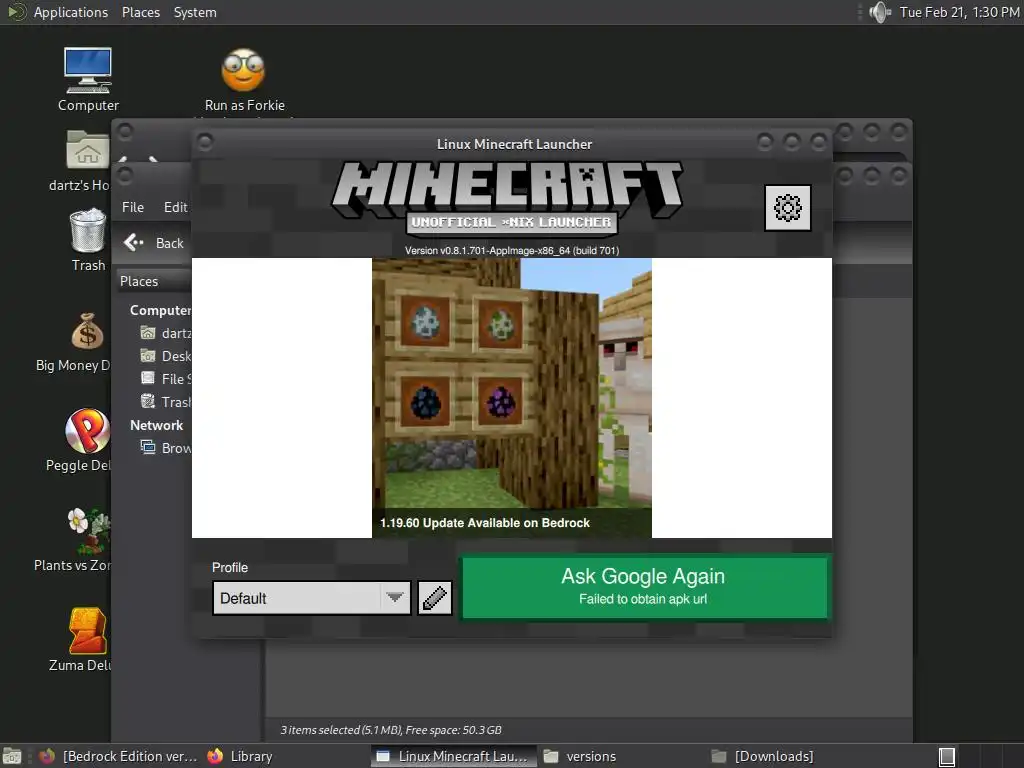Open the Applications menu
1024x768 pixels.
coord(71,12)
